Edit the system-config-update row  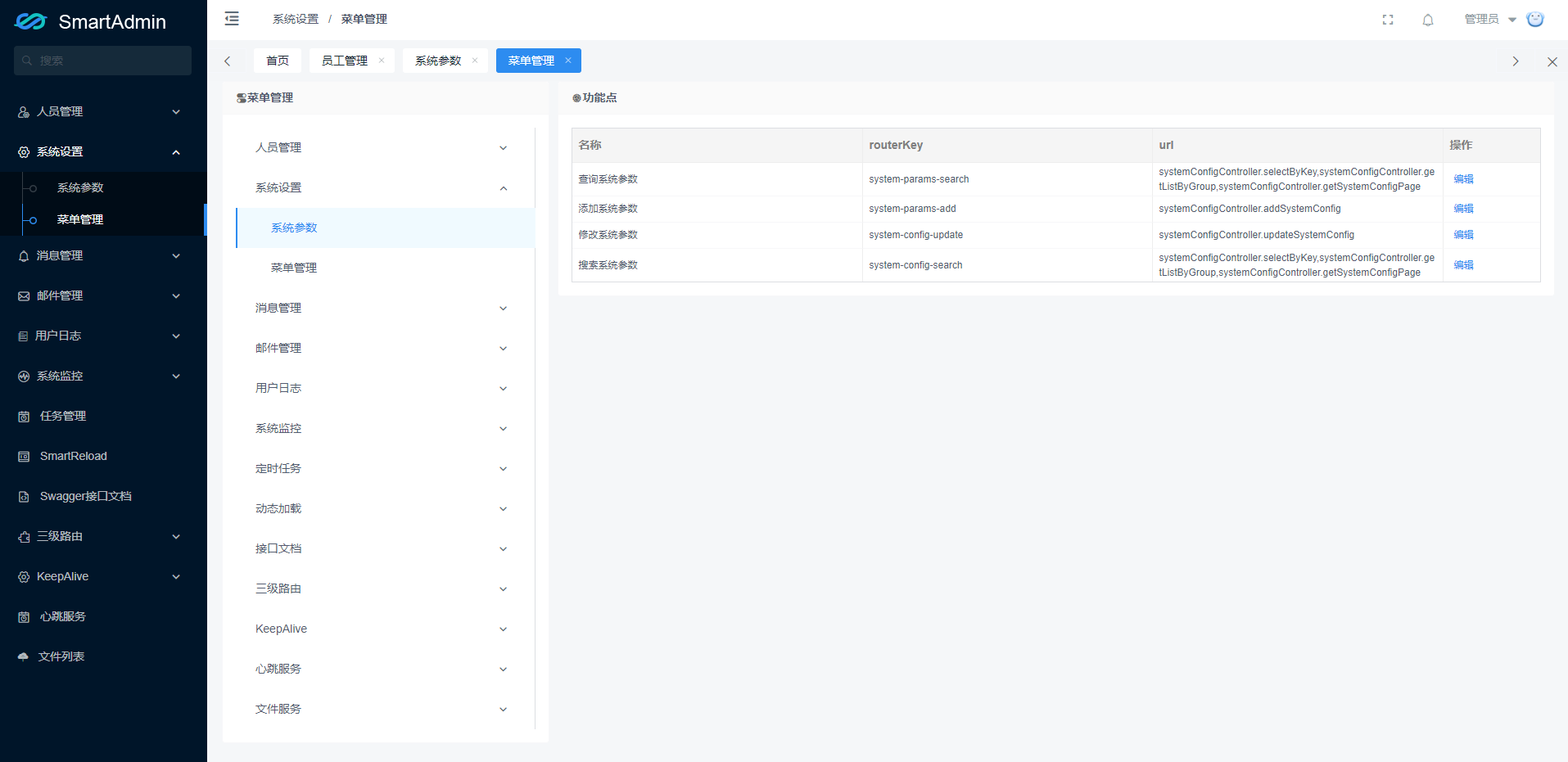pos(1462,234)
